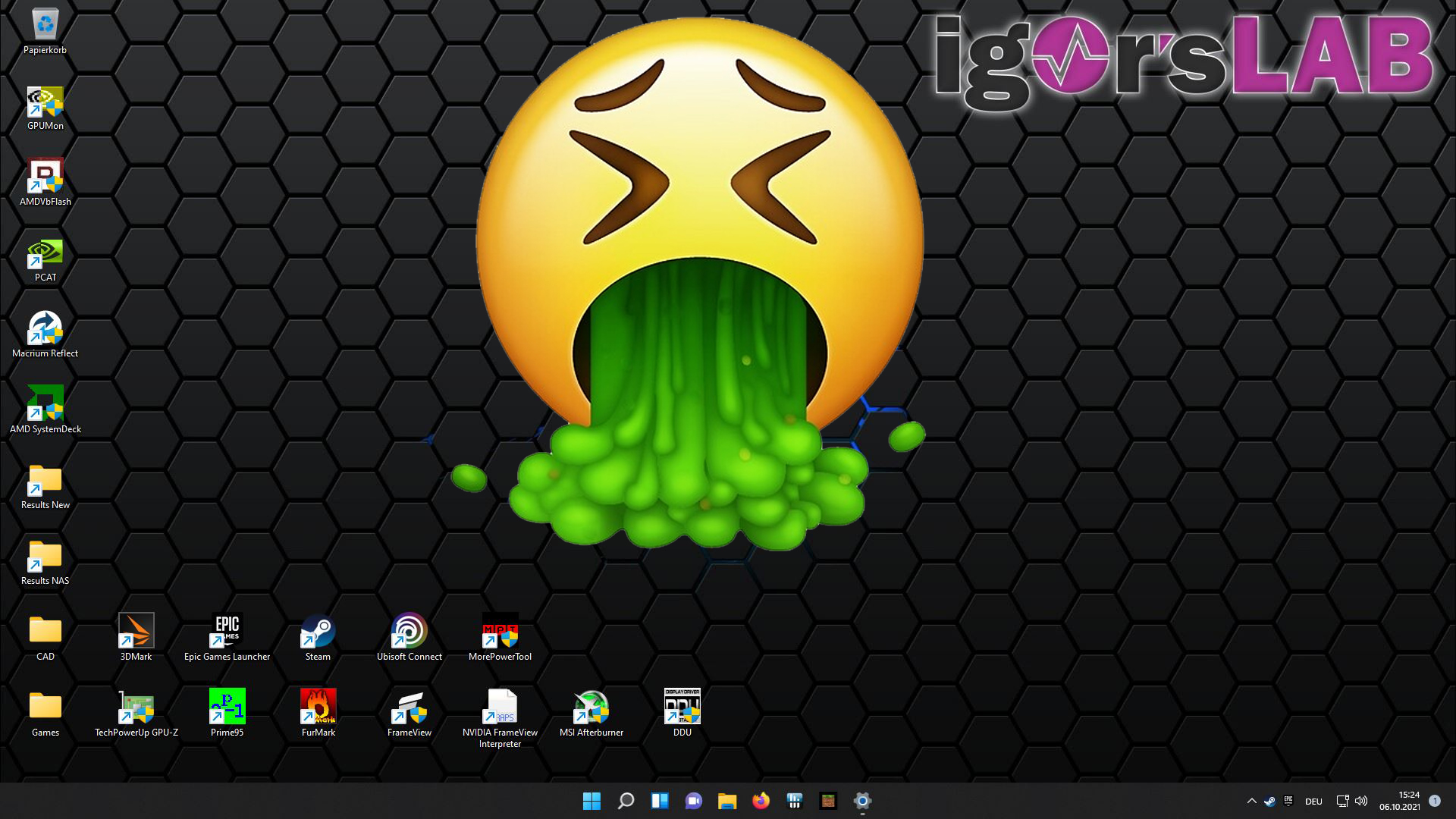Select Ubisoft Connect desktop icon

coord(409,632)
